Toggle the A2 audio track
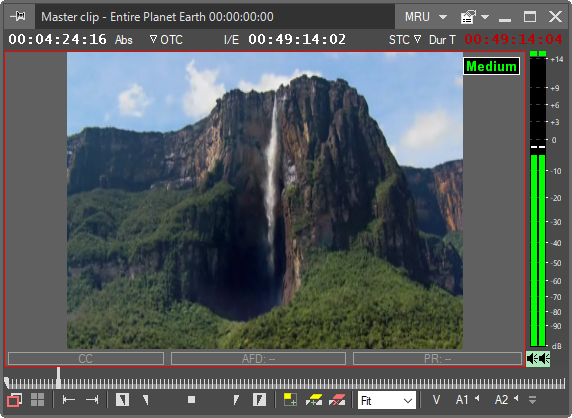Screen dimensions: 572x418 [501, 400]
